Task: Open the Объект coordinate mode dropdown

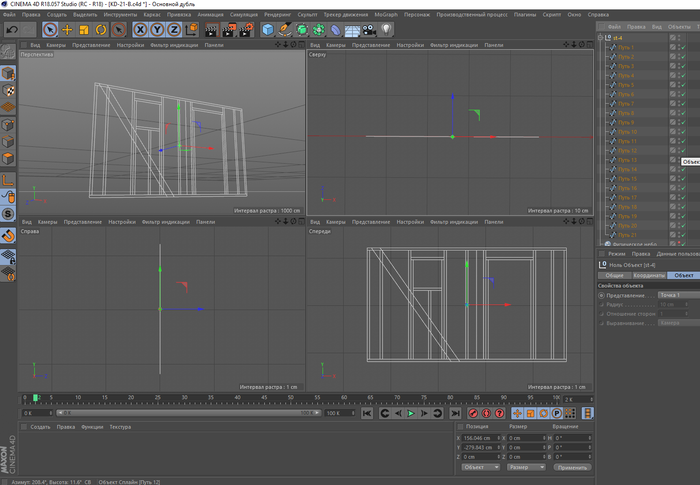Action: [481, 467]
